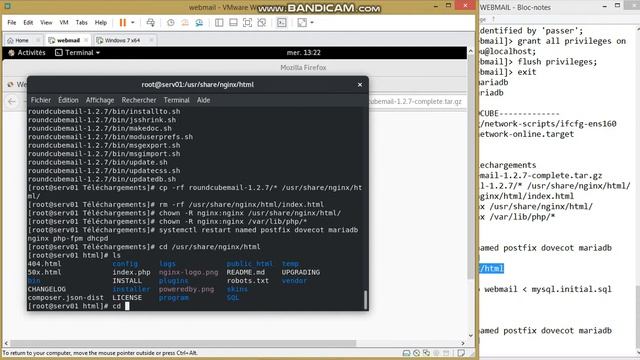Take a snapshot with the clock icon
640x360 pixels.
pyautogui.click(x=171, y=22)
